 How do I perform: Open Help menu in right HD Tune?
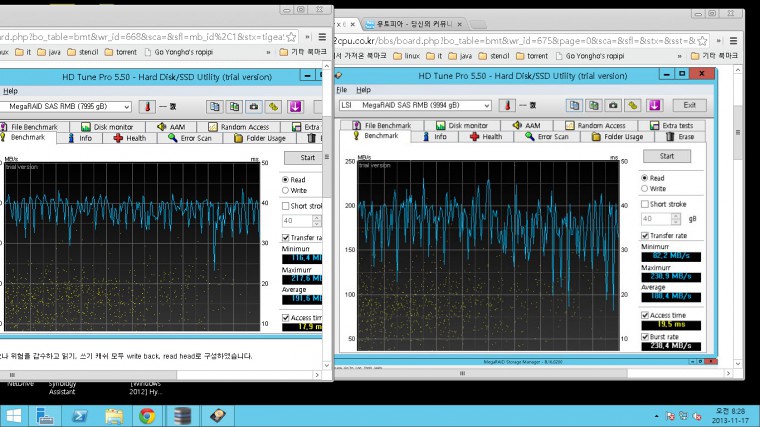click(364, 90)
